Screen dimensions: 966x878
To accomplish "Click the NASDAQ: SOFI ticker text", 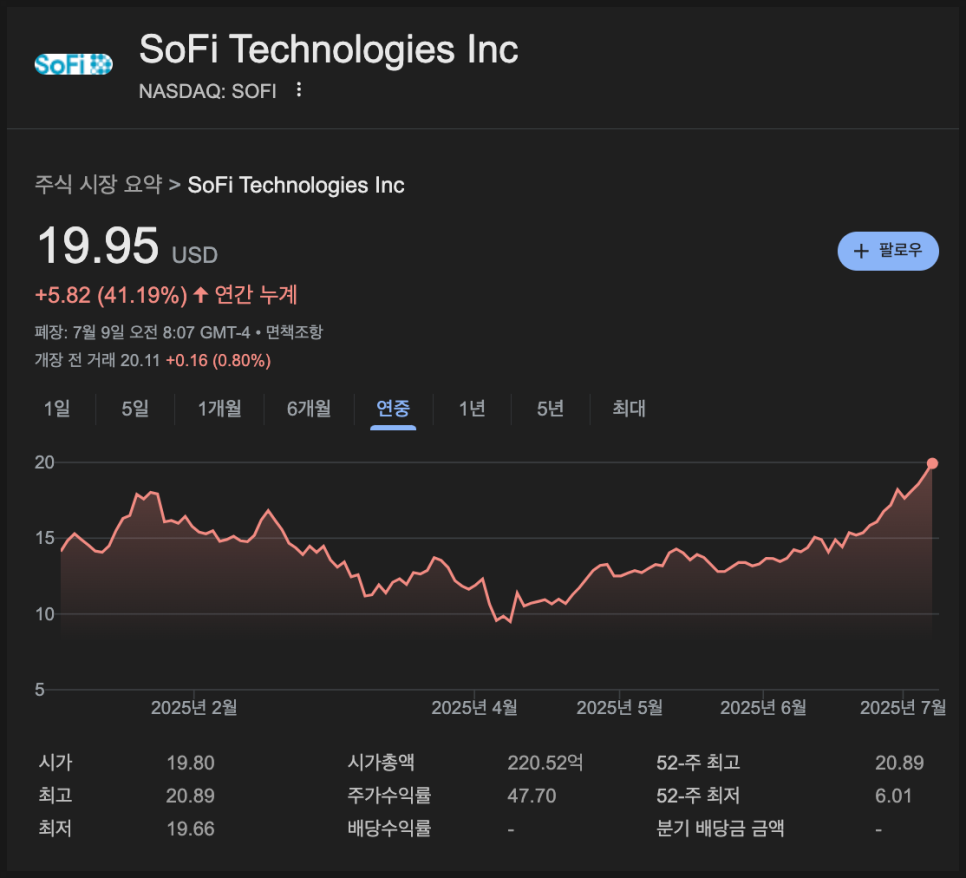I will 208,91.
